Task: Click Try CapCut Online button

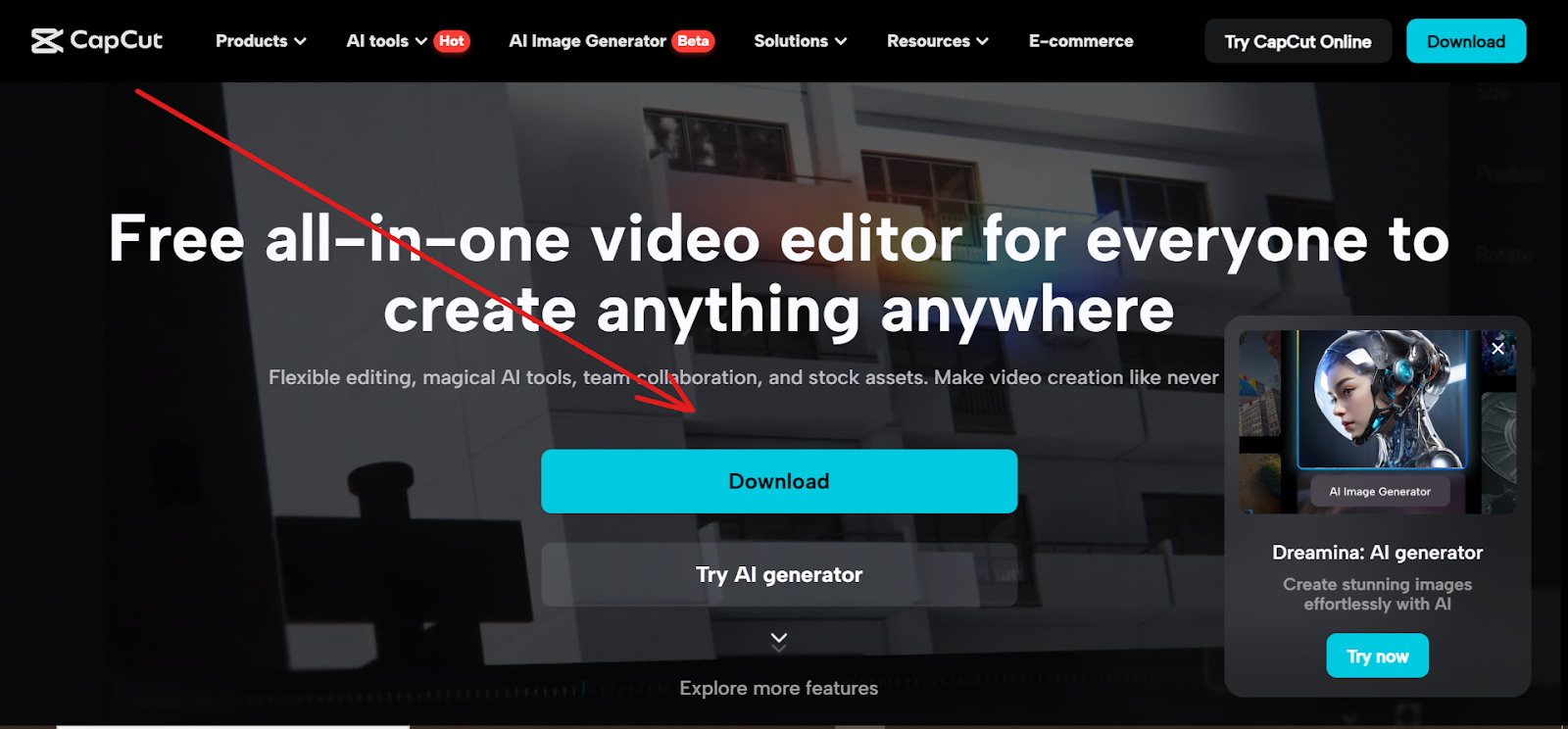Action: click(1298, 41)
